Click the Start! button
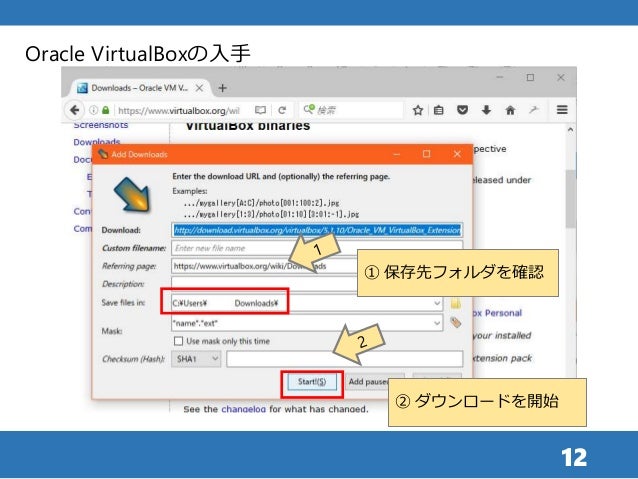Viewport: 638px width, 479px height. pyautogui.click(x=312, y=382)
